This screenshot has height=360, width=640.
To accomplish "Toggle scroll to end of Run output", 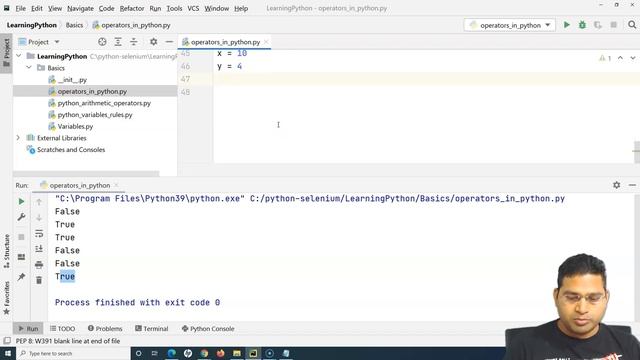I will click(x=39, y=249).
